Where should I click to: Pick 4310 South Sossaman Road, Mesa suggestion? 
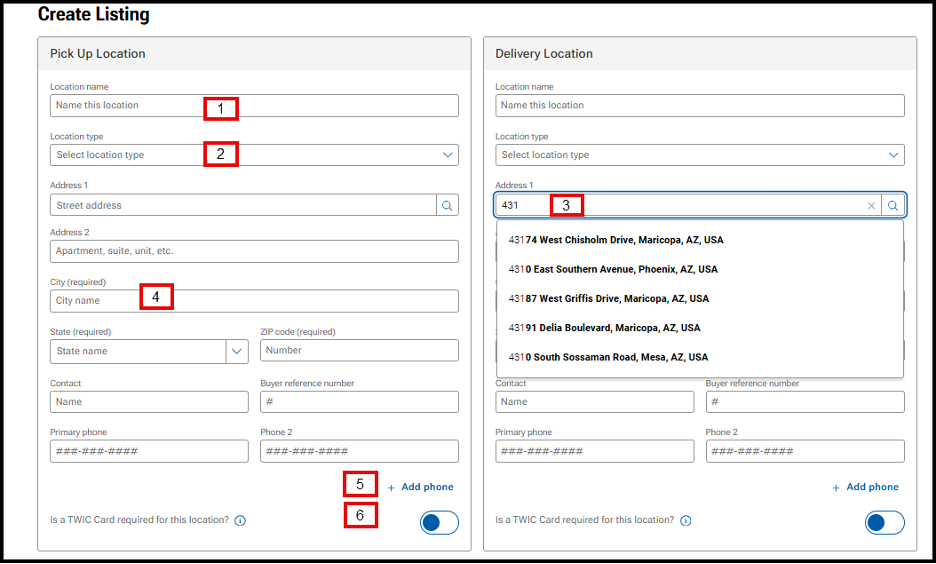[608, 357]
